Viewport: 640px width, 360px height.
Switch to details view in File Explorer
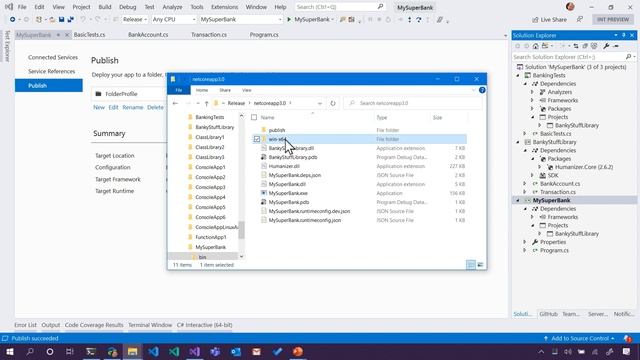click(x=471, y=265)
